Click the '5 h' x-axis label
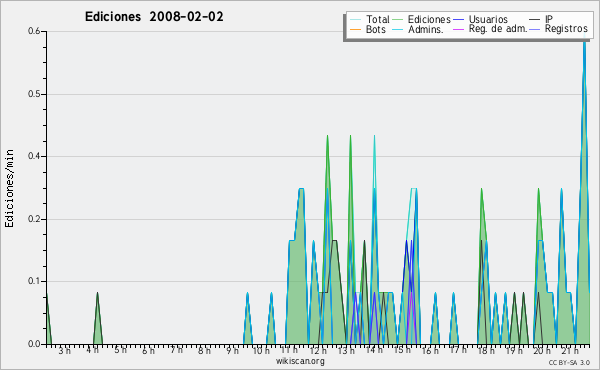The image size is (600, 370). tap(121, 350)
